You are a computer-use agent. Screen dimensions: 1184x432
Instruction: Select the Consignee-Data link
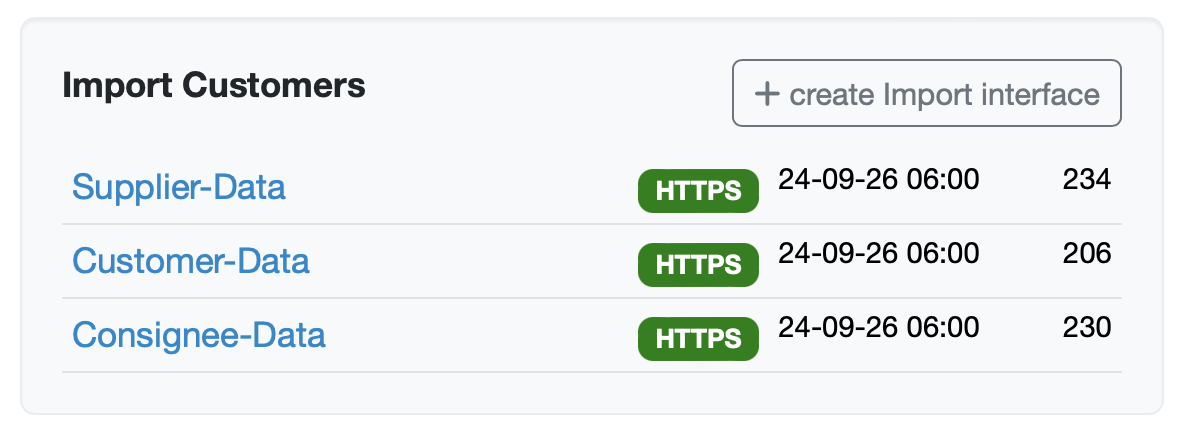(x=199, y=335)
